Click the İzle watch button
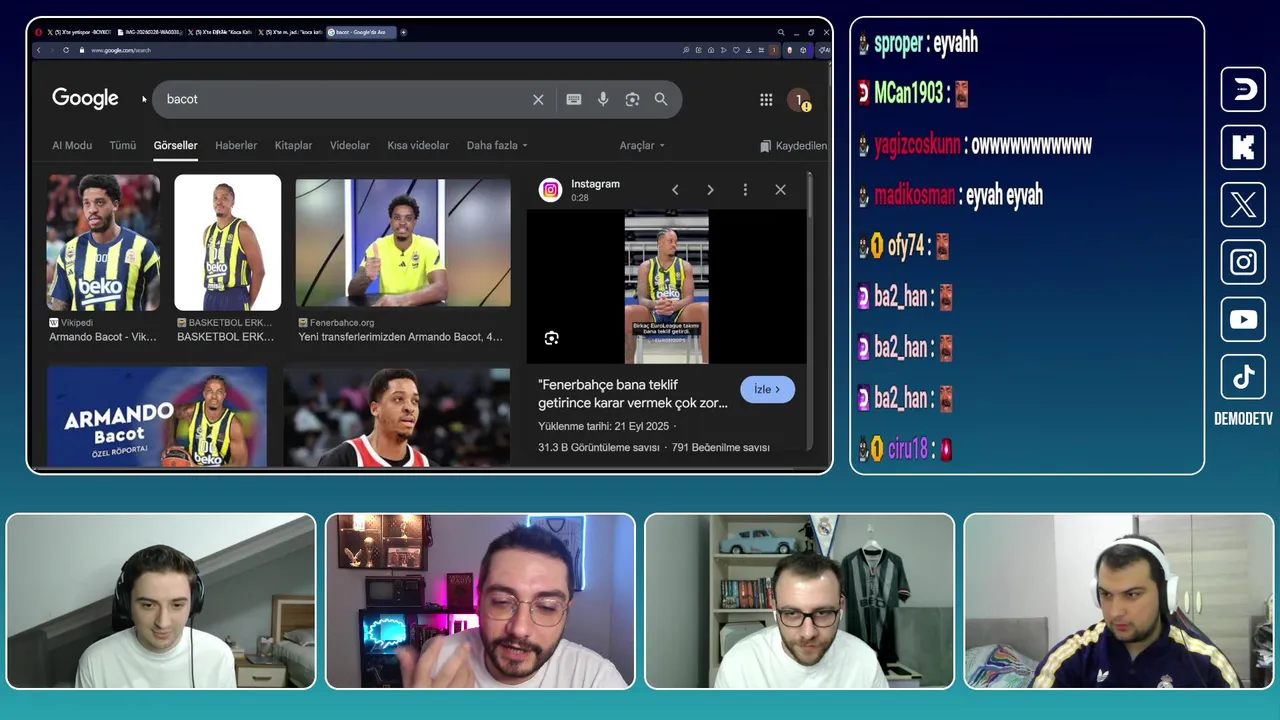The image size is (1280, 720). click(768, 389)
